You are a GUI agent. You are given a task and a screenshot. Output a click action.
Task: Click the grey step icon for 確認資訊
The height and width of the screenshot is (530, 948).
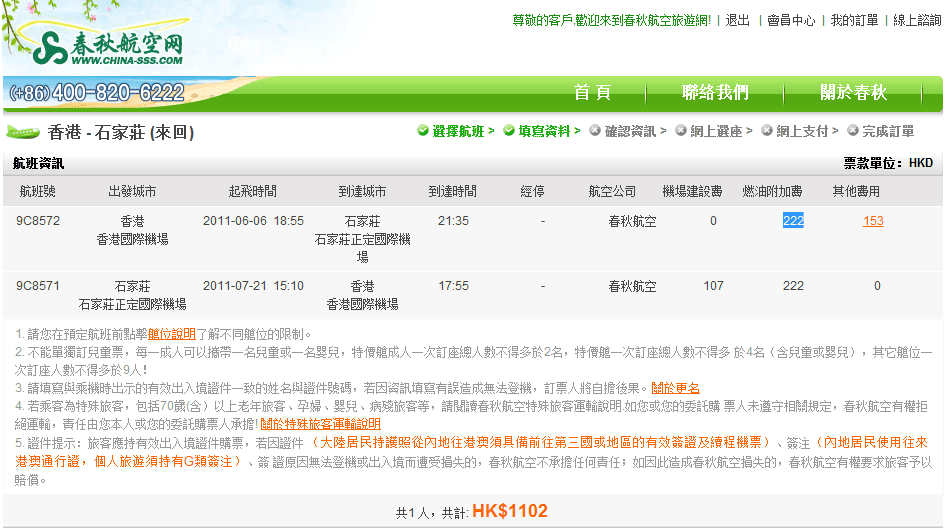(x=595, y=131)
